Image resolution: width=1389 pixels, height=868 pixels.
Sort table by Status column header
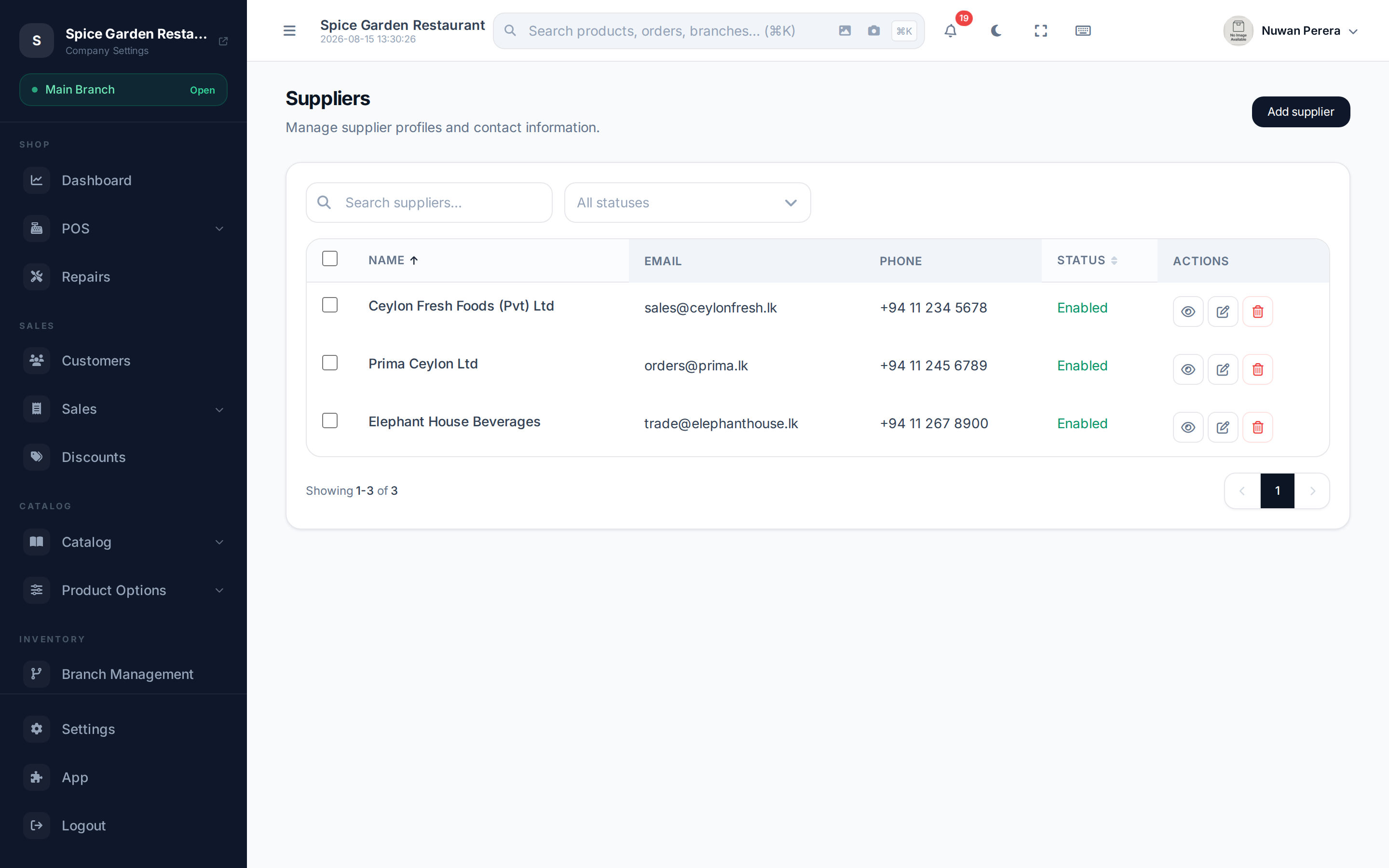[1087, 260]
